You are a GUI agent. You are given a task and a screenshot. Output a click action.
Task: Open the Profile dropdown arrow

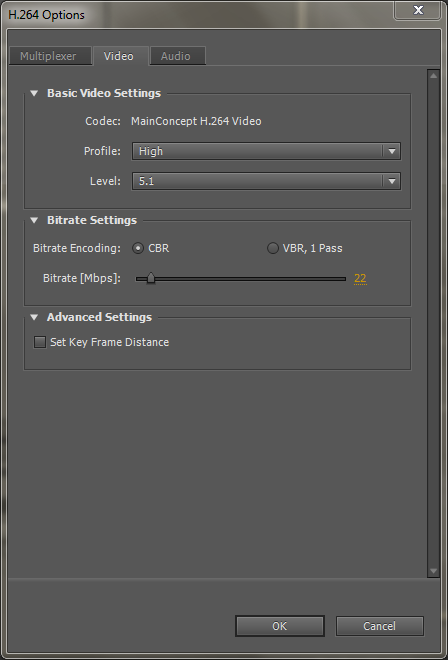[x=392, y=151]
